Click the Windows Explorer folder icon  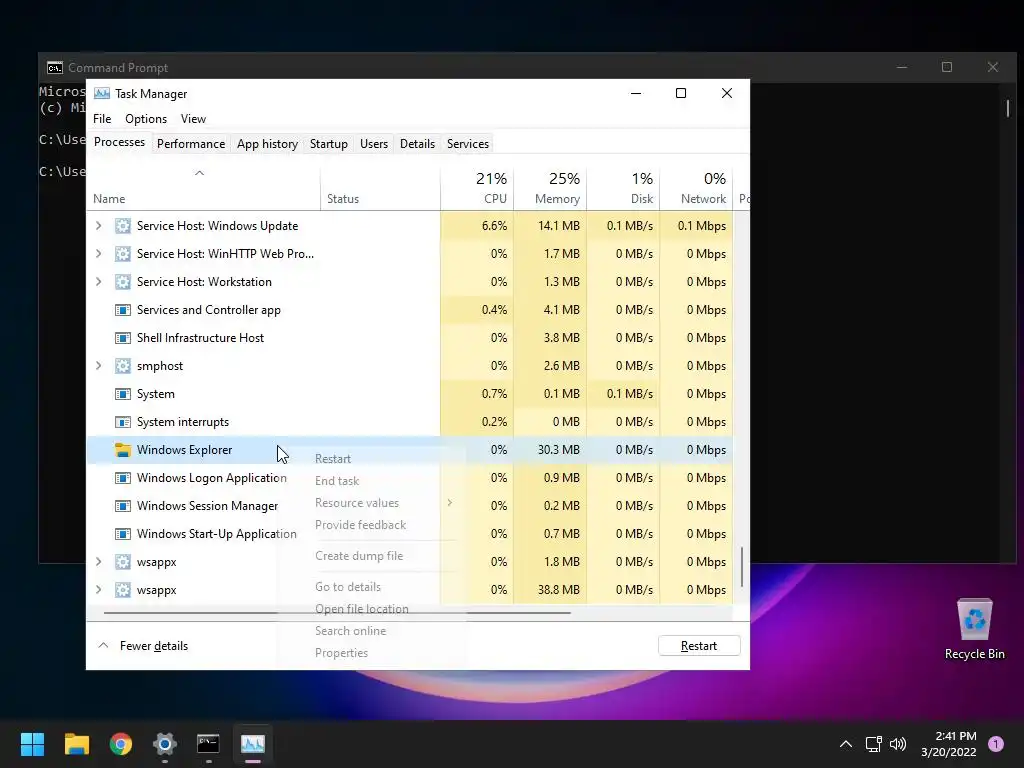(x=123, y=450)
